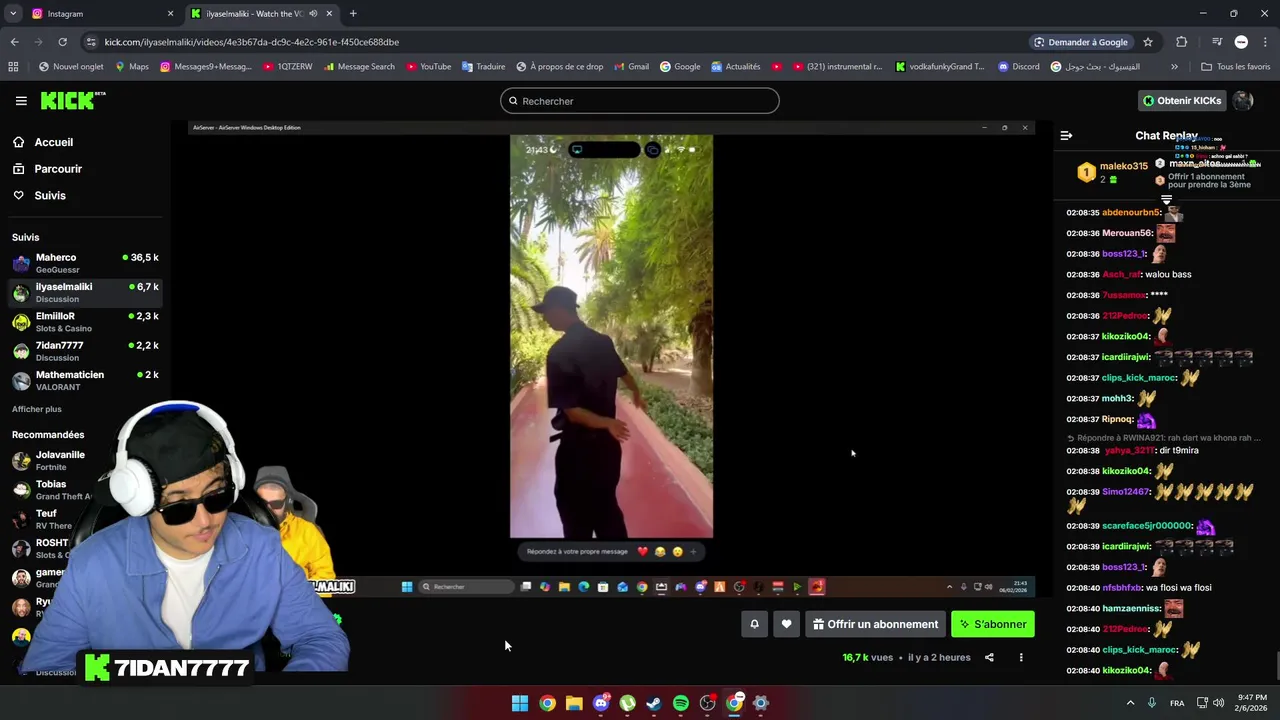Image resolution: width=1280 pixels, height=720 pixels.
Task: Open Spotify from the taskbar
Action: [x=681, y=703]
